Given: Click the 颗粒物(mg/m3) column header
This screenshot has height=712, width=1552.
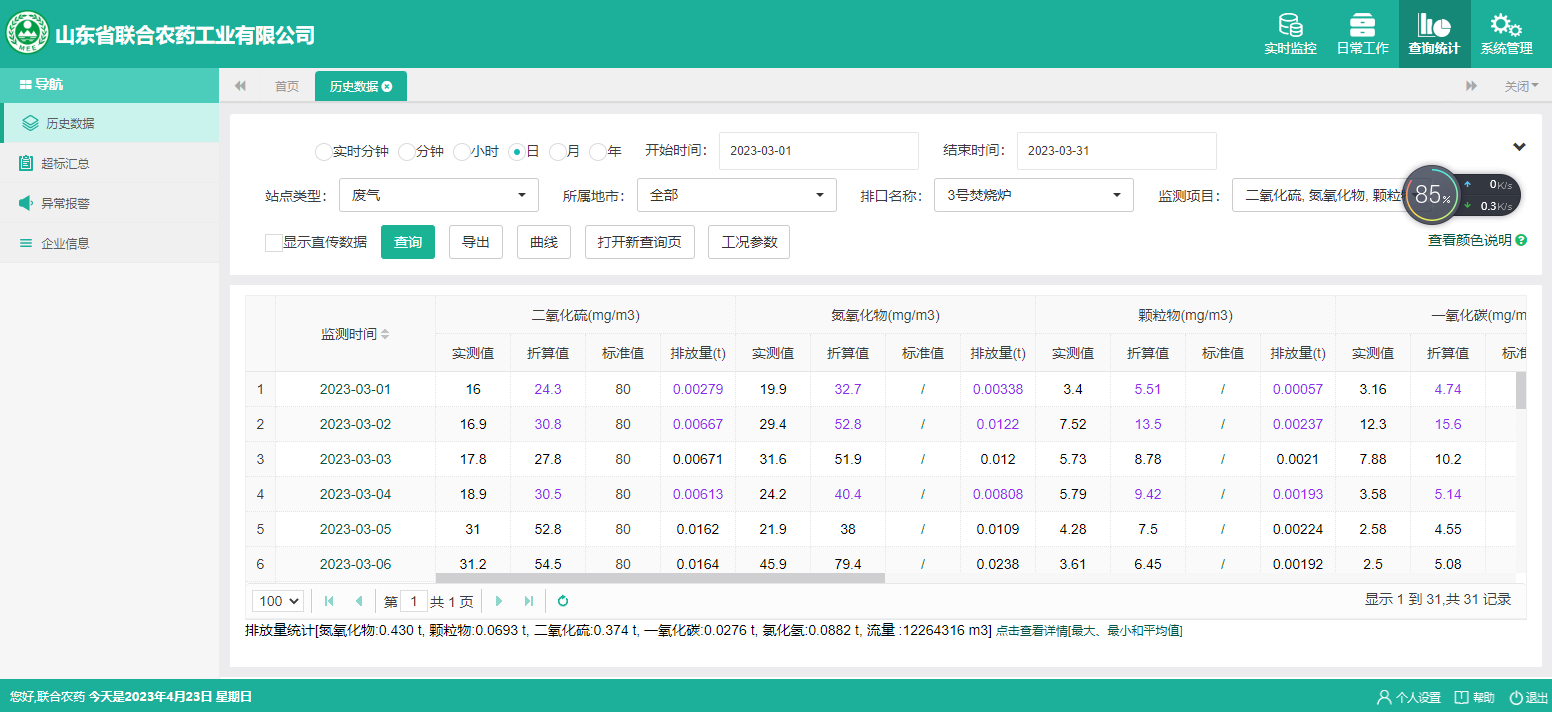Looking at the screenshot, I should click(1185, 315).
